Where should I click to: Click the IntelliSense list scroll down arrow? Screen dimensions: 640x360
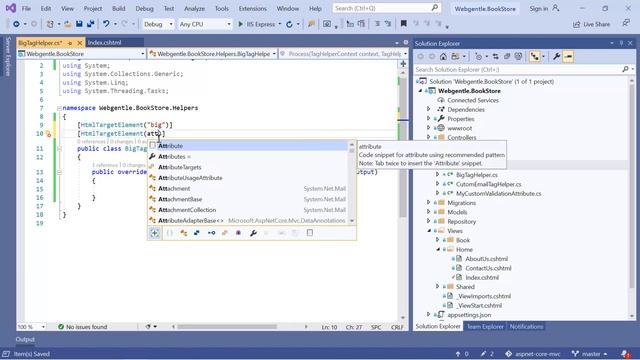(x=352, y=221)
